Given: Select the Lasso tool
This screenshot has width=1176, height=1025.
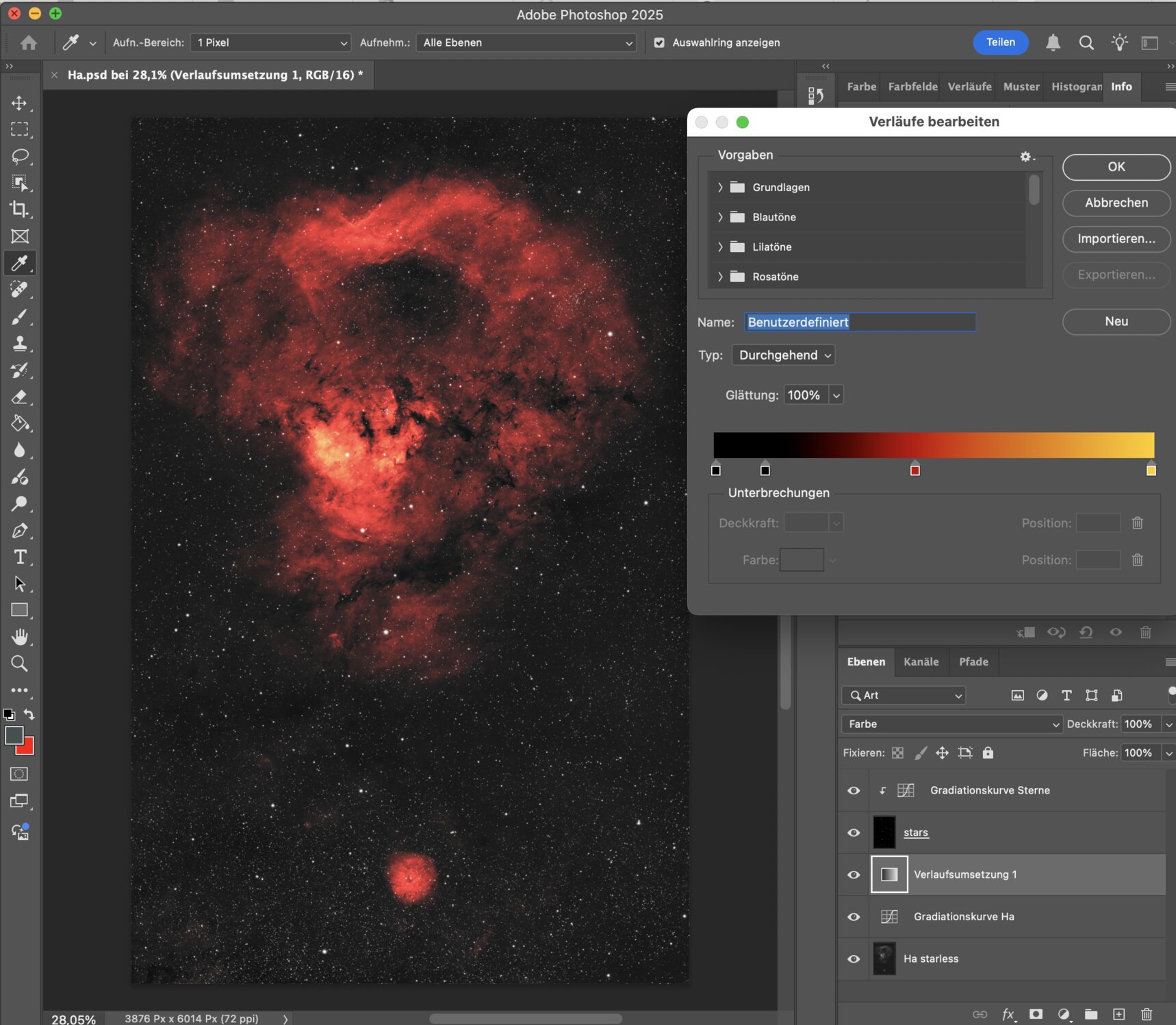Looking at the screenshot, I should click(19, 156).
